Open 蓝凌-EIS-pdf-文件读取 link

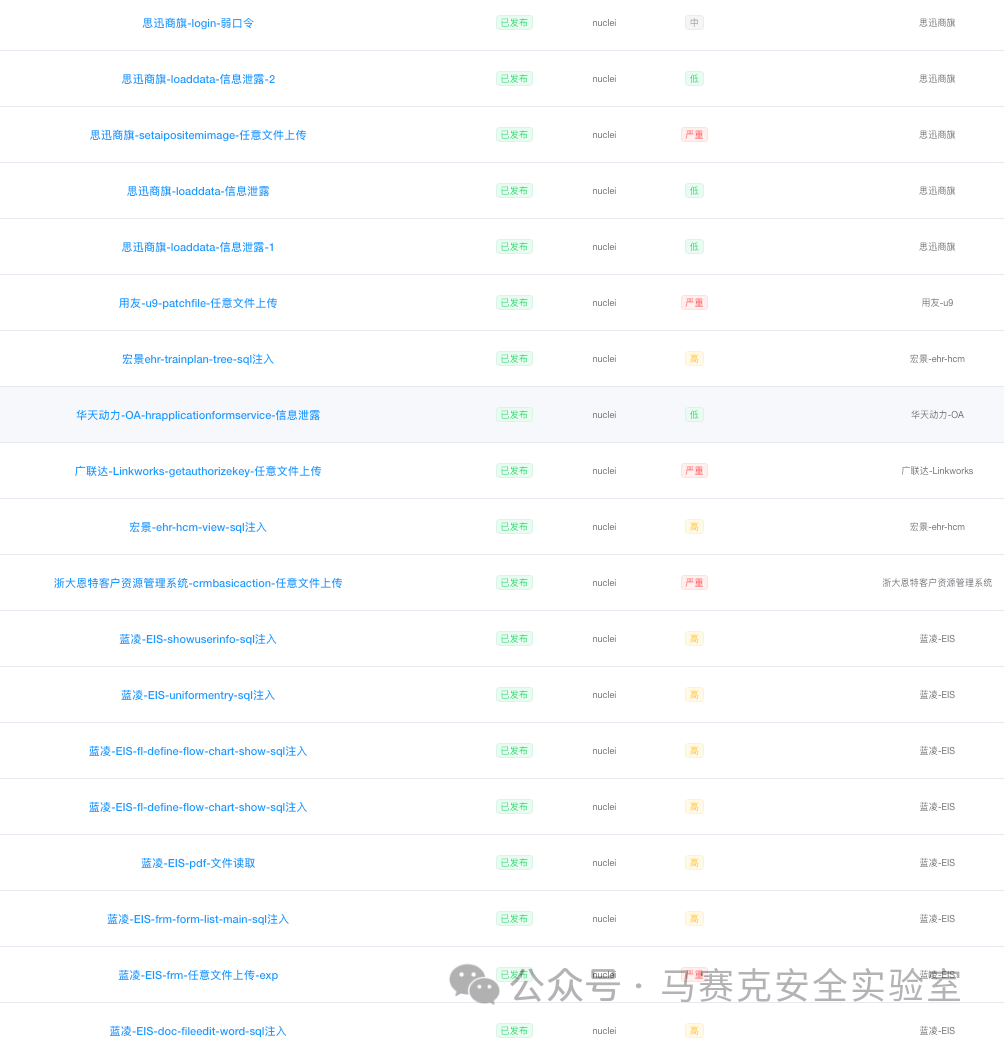pos(198,863)
